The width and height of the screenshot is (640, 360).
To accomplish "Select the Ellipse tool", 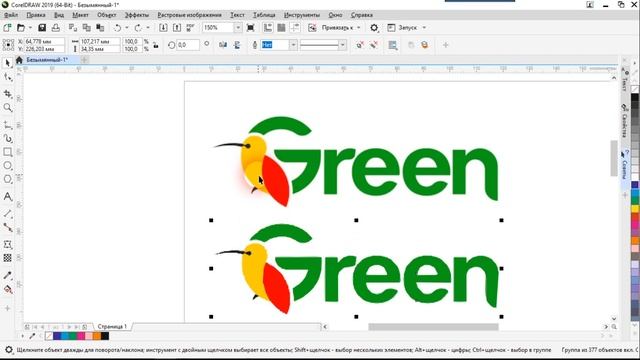I will pyautogui.click(x=7, y=165).
